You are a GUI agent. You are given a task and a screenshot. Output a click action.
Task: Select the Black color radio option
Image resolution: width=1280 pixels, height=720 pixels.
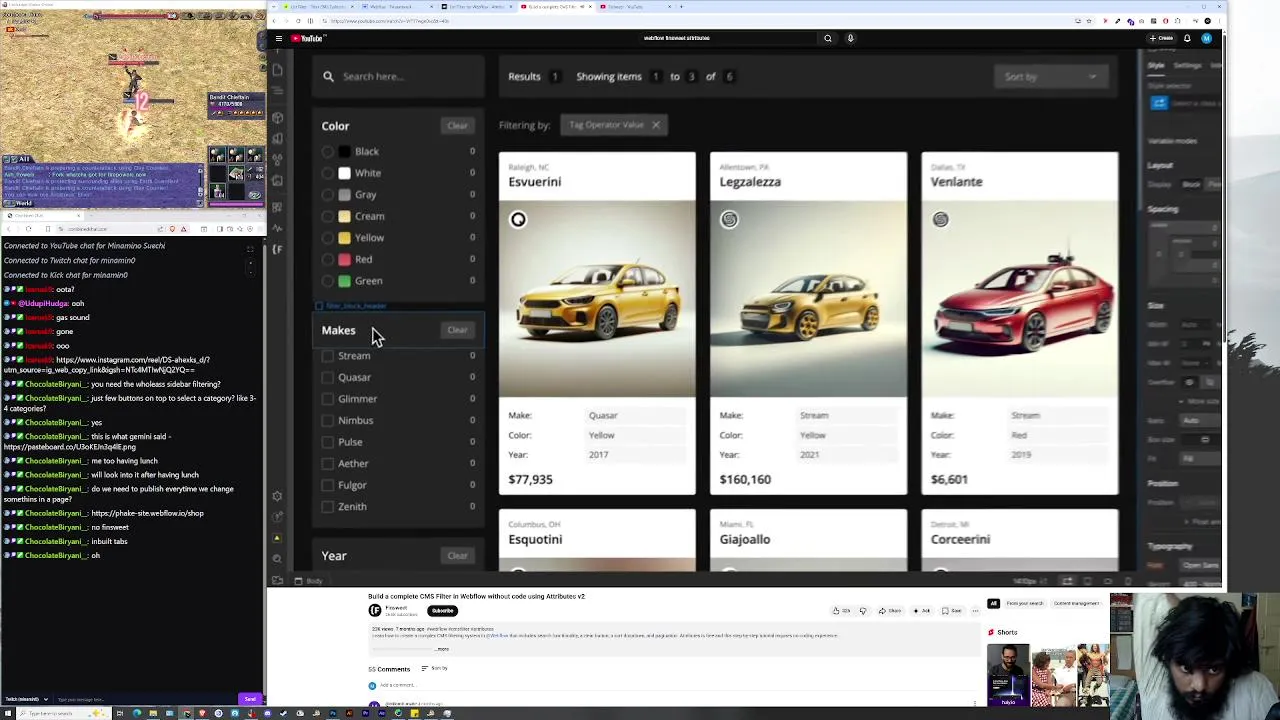(x=328, y=152)
